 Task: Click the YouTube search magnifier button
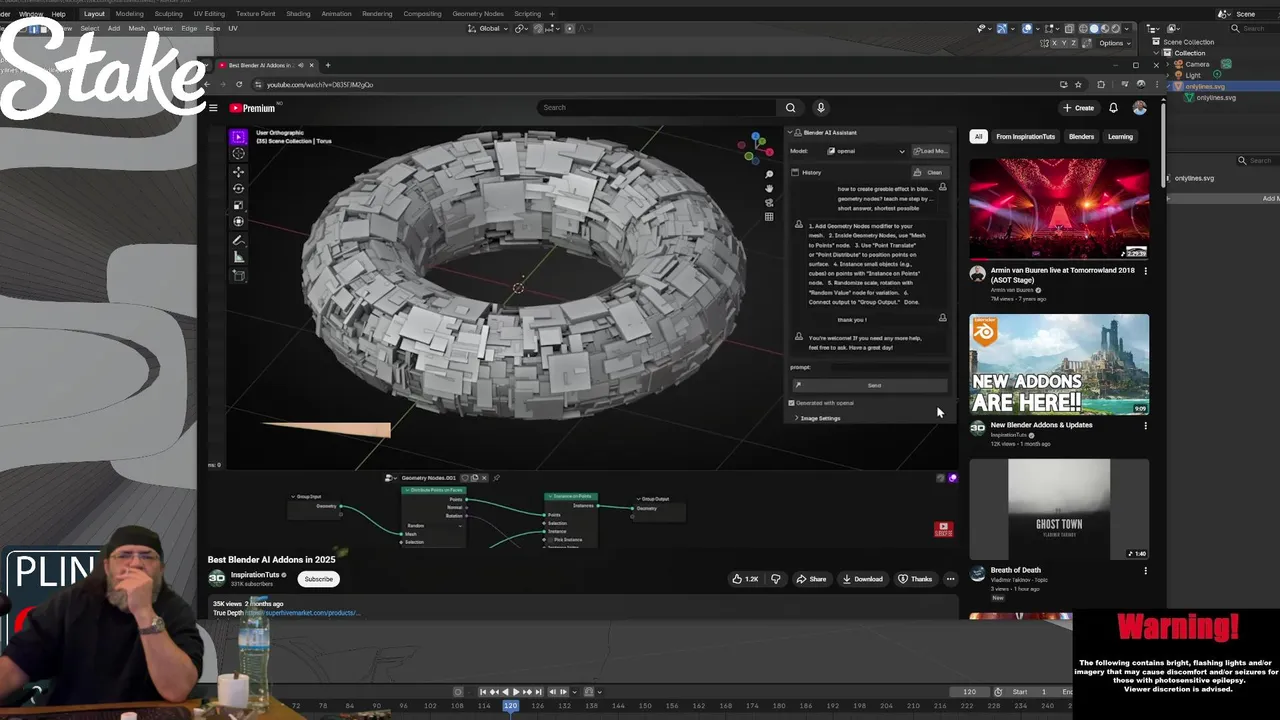pos(790,108)
